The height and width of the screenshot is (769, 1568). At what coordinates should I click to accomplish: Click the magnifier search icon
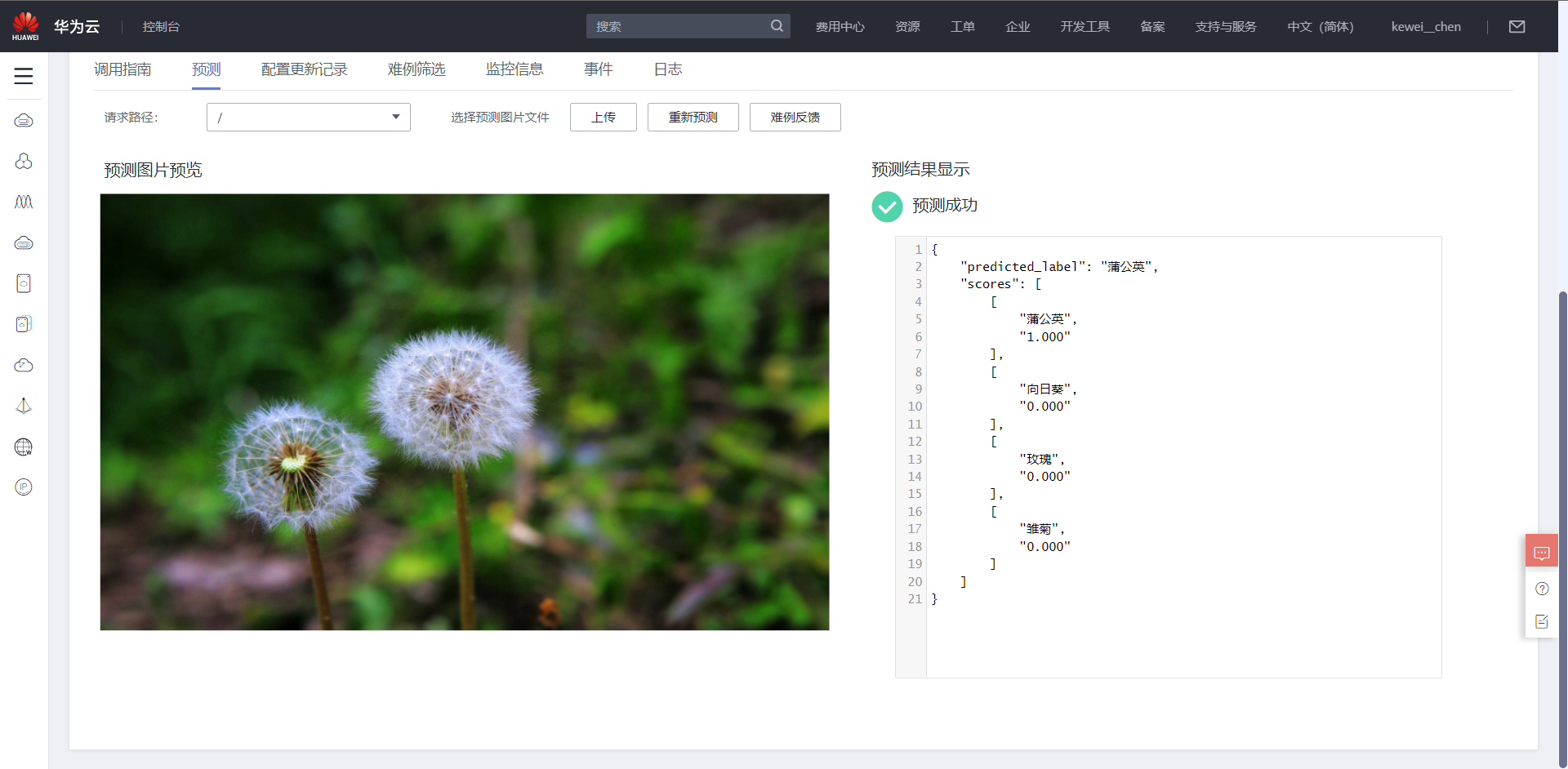(777, 26)
